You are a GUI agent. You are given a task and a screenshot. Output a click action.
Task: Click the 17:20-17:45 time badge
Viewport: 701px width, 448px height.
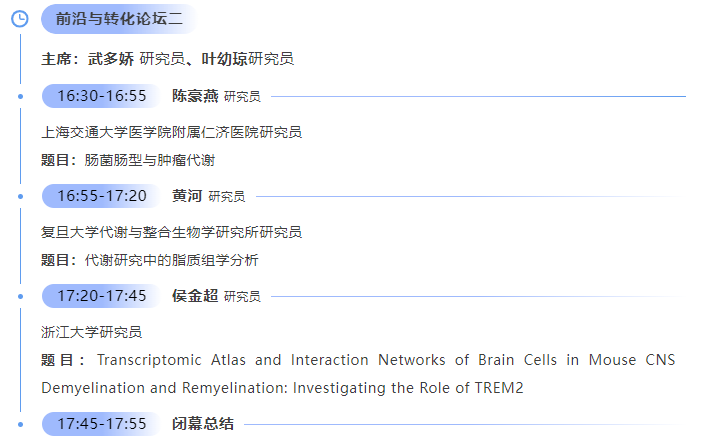click(102, 296)
